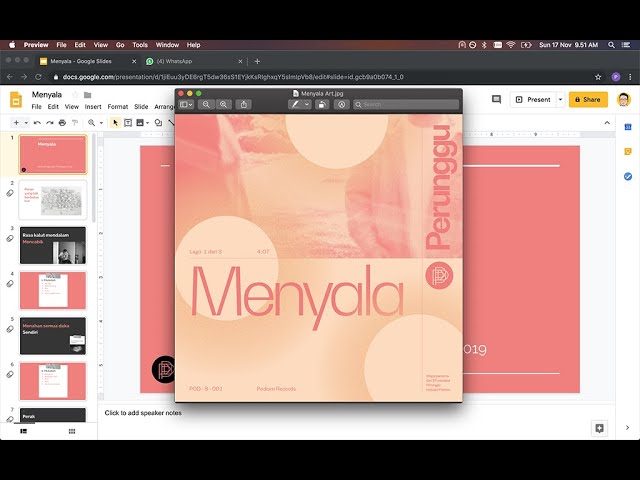Select slide 2 thumbnail with sketch image

[x=53, y=200]
